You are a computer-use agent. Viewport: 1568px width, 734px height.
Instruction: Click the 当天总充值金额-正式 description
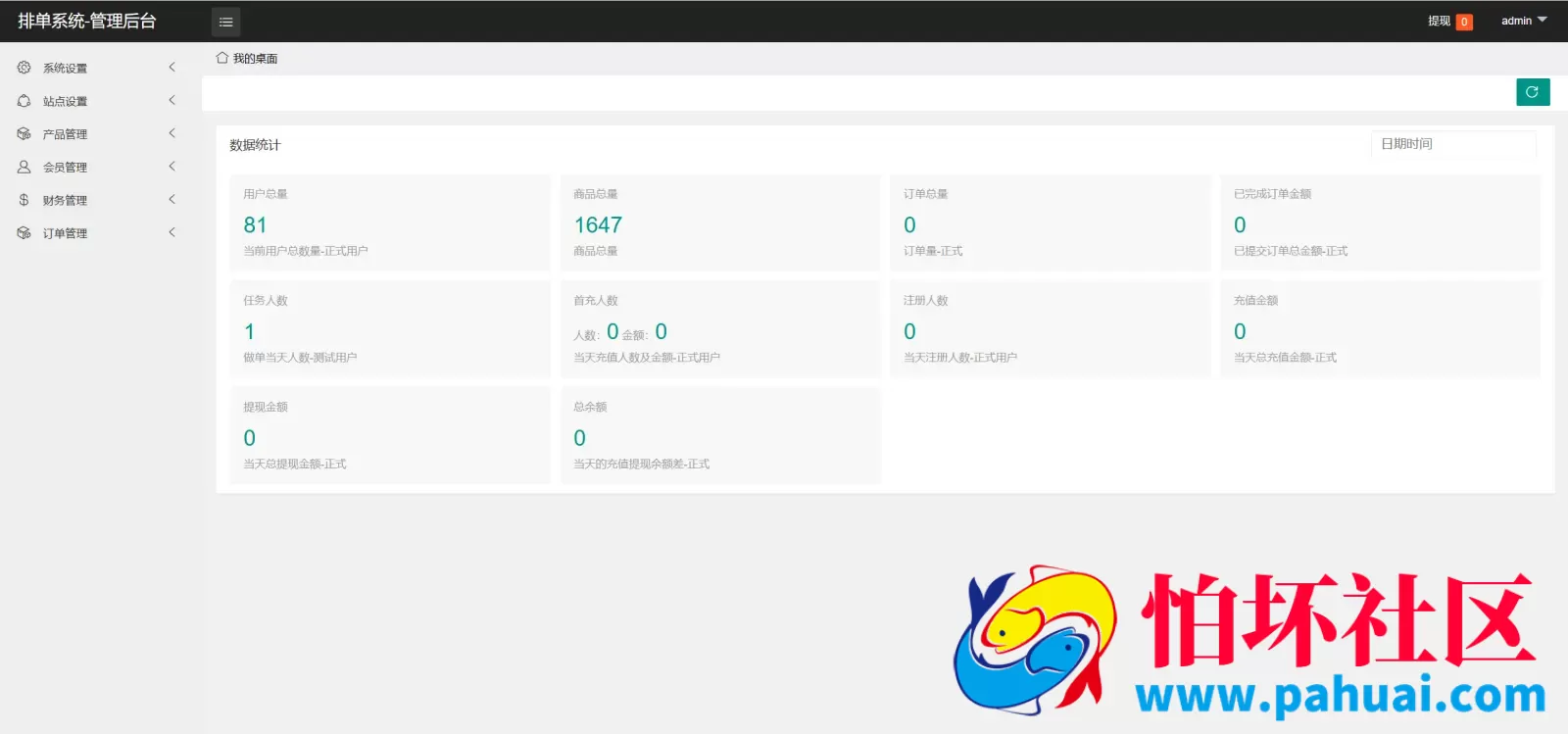tap(1285, 358)
